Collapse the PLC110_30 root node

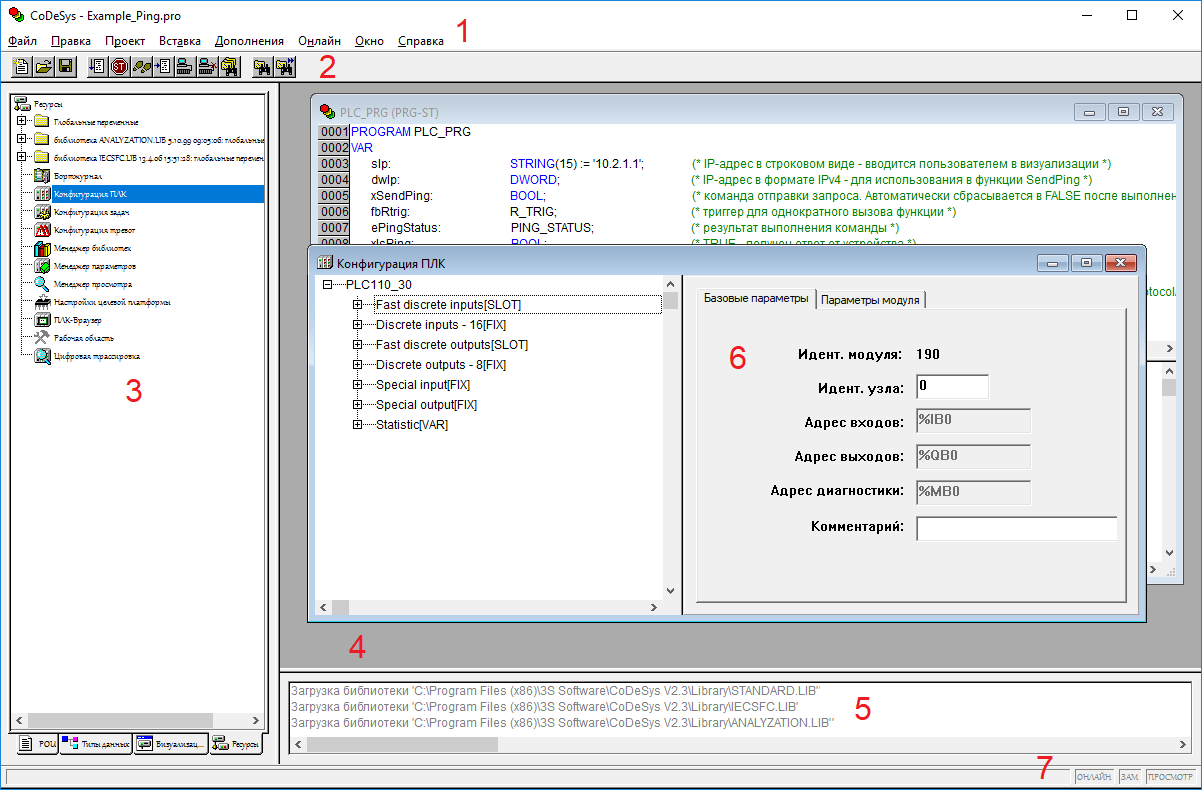[x=328, y=285]
